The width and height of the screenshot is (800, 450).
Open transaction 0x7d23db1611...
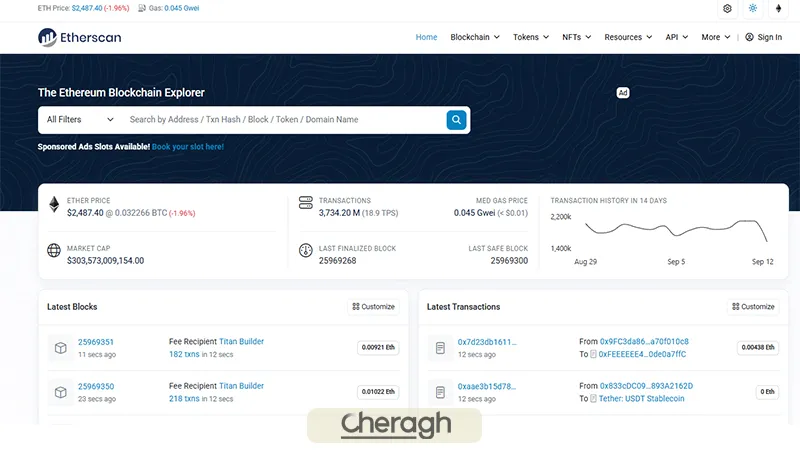pos(487,342)
